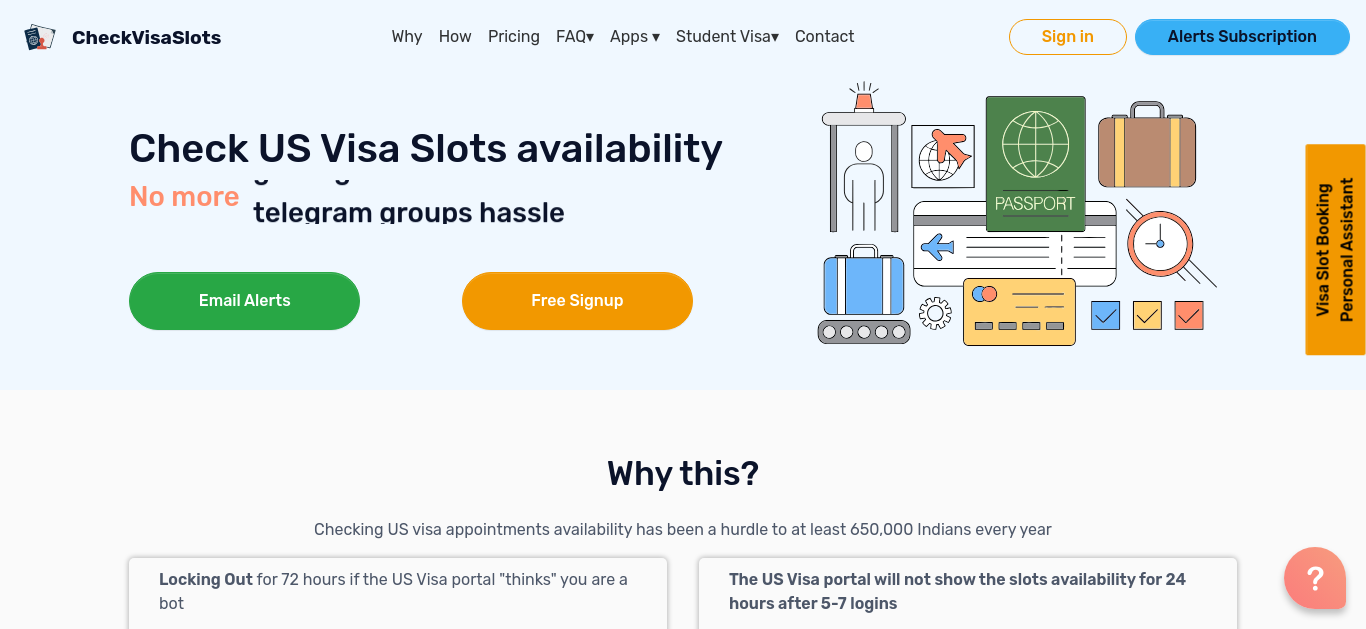Click the red checkbox in illustration
The image size is (1366, 629).
click(x=1189, y=316)
